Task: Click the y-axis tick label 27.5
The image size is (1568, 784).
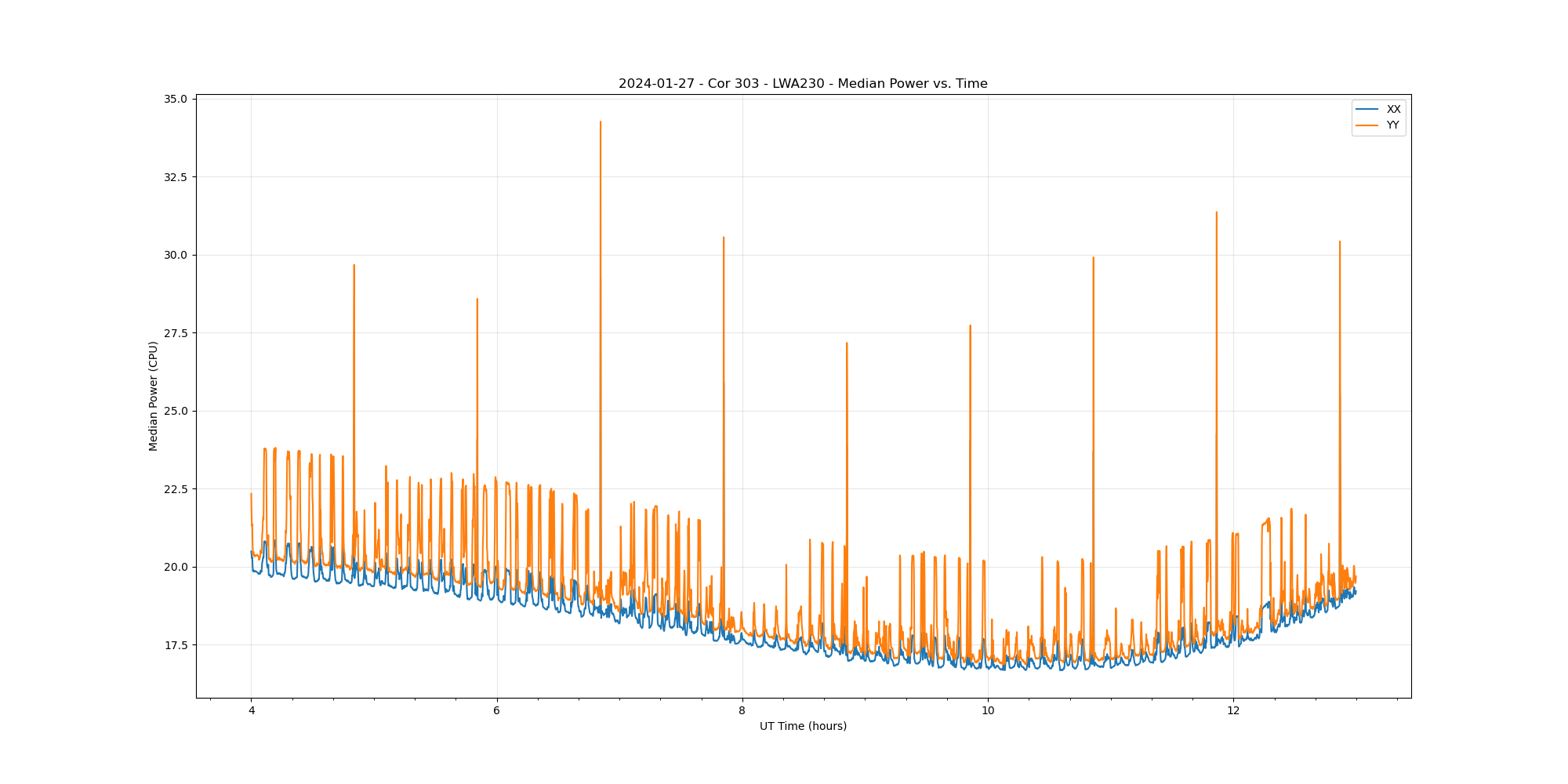Action: click(x=175, y=333)
